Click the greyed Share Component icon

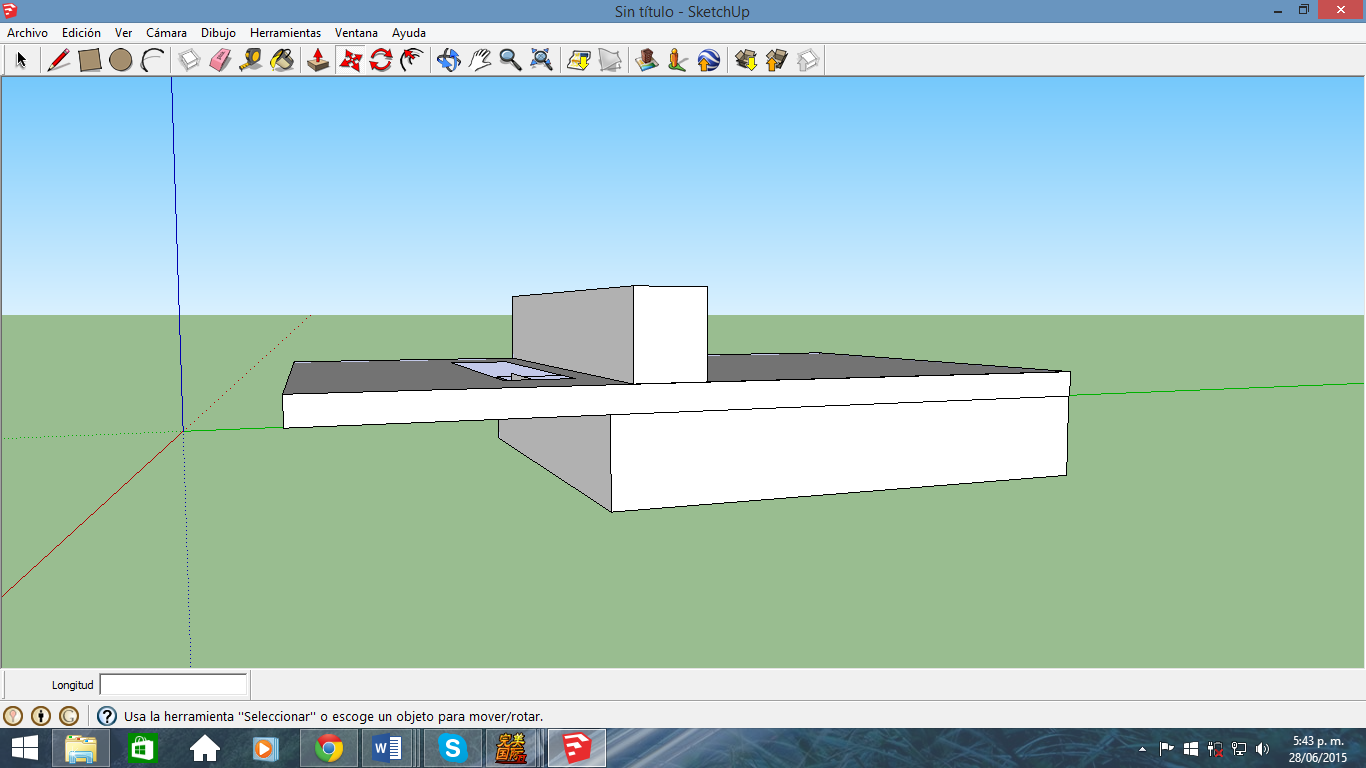(808, 60)
